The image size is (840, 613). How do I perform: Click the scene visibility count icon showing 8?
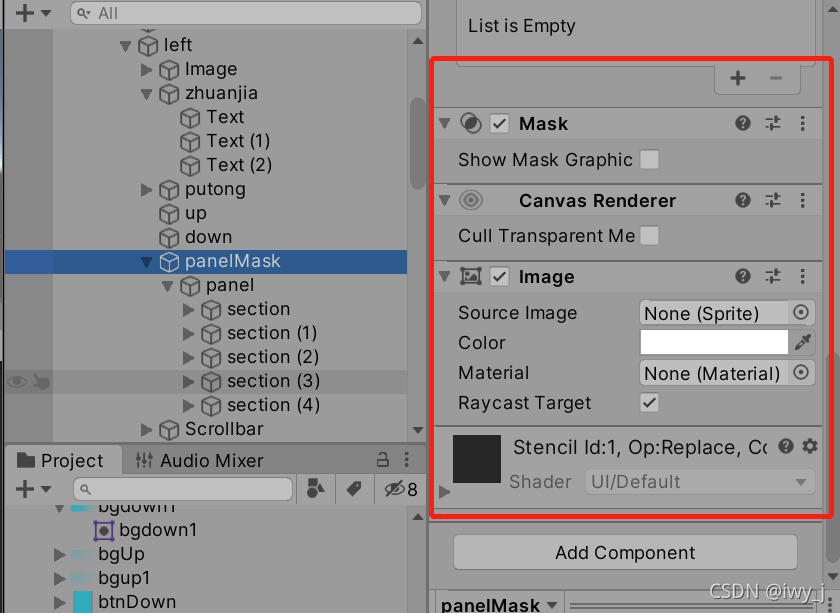[x=396, y=488]
